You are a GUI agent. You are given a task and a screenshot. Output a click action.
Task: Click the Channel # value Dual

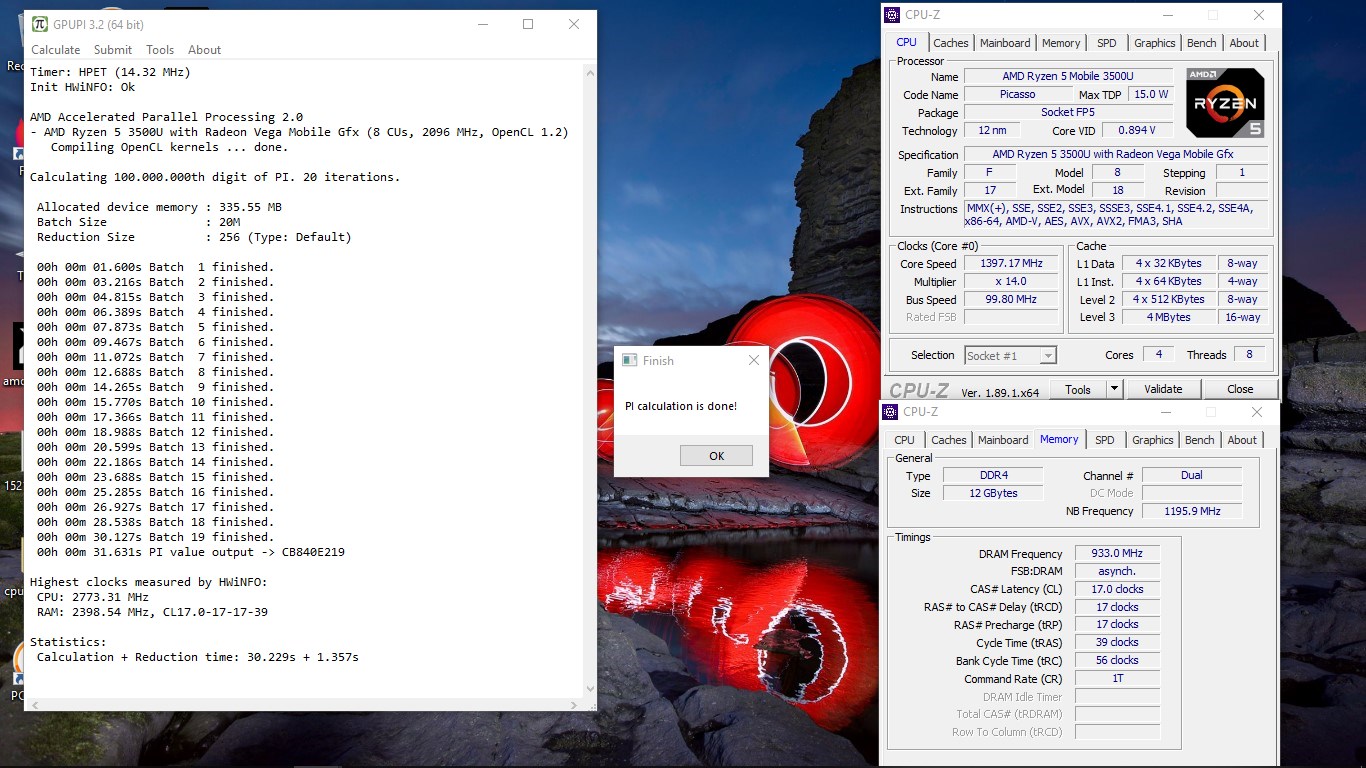[1192, 476]
